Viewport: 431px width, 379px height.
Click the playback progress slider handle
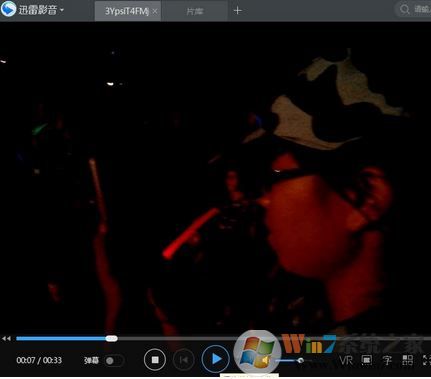point(111,338)
